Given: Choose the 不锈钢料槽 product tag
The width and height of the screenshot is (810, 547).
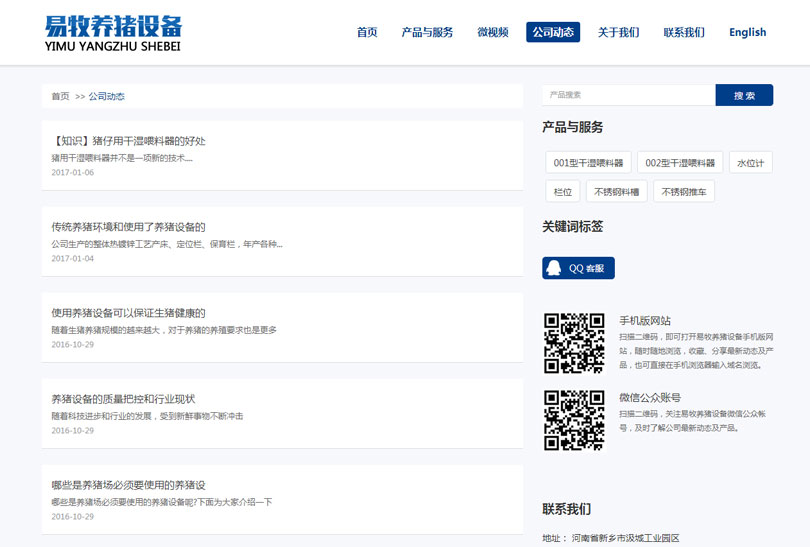Looking at the screenshot, I should pos(617,192).
